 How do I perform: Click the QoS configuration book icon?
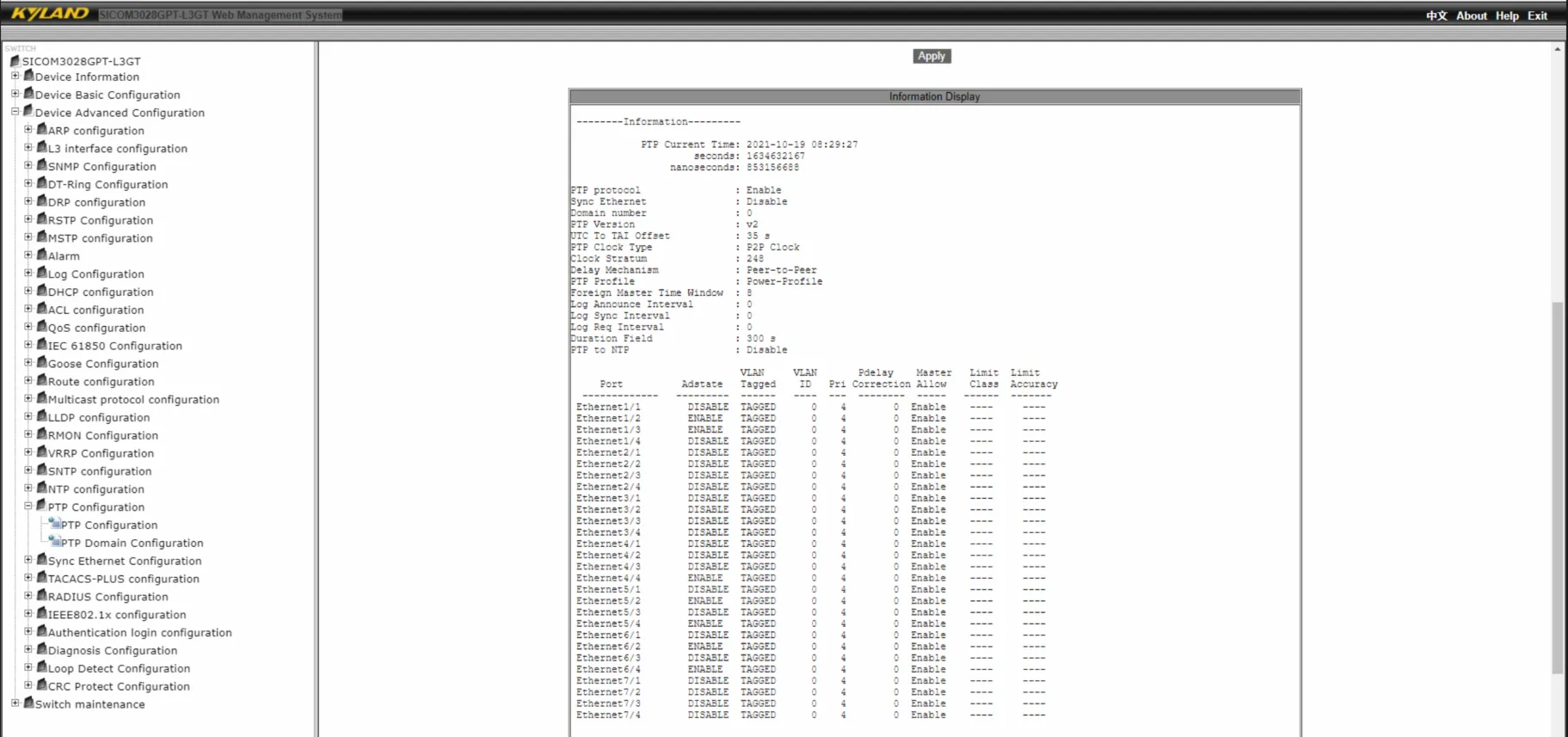41,327
